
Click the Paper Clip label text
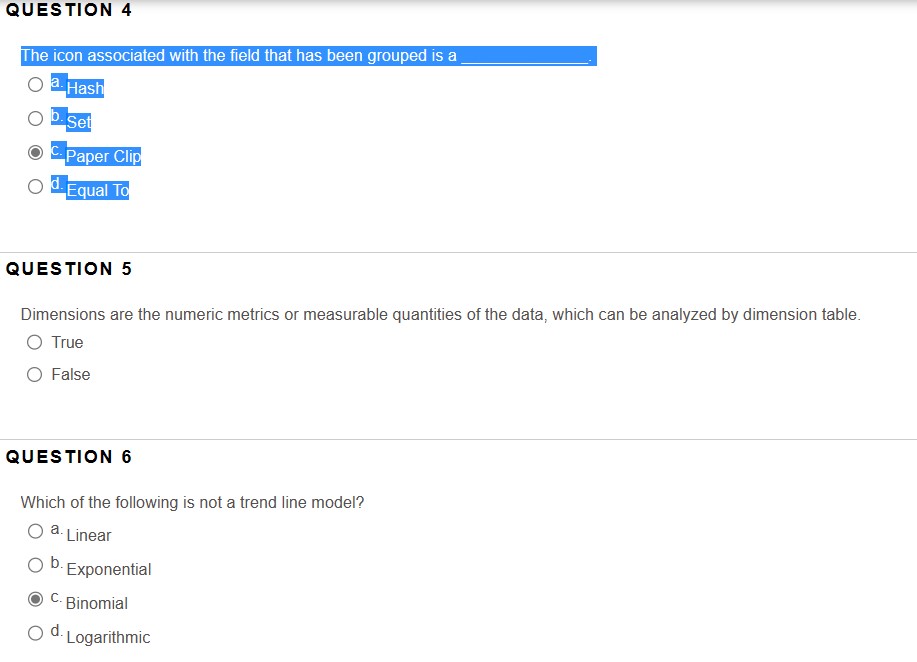[104, 156]
